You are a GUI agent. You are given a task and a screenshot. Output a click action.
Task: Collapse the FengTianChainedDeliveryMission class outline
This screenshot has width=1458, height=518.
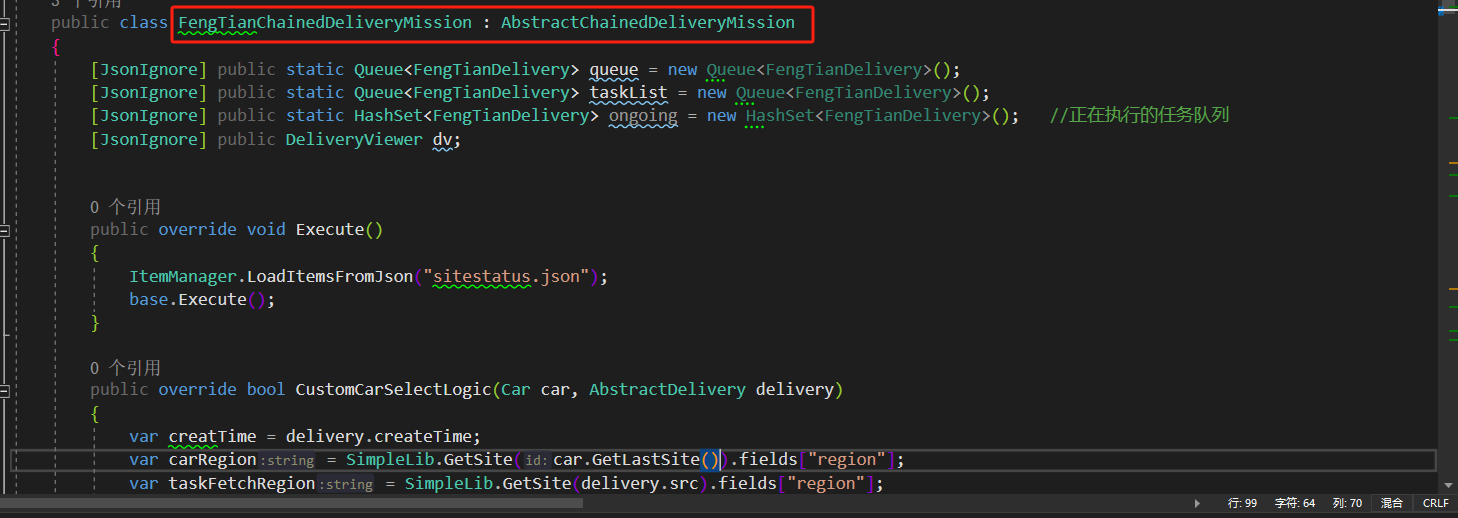(x=5, y=23)
